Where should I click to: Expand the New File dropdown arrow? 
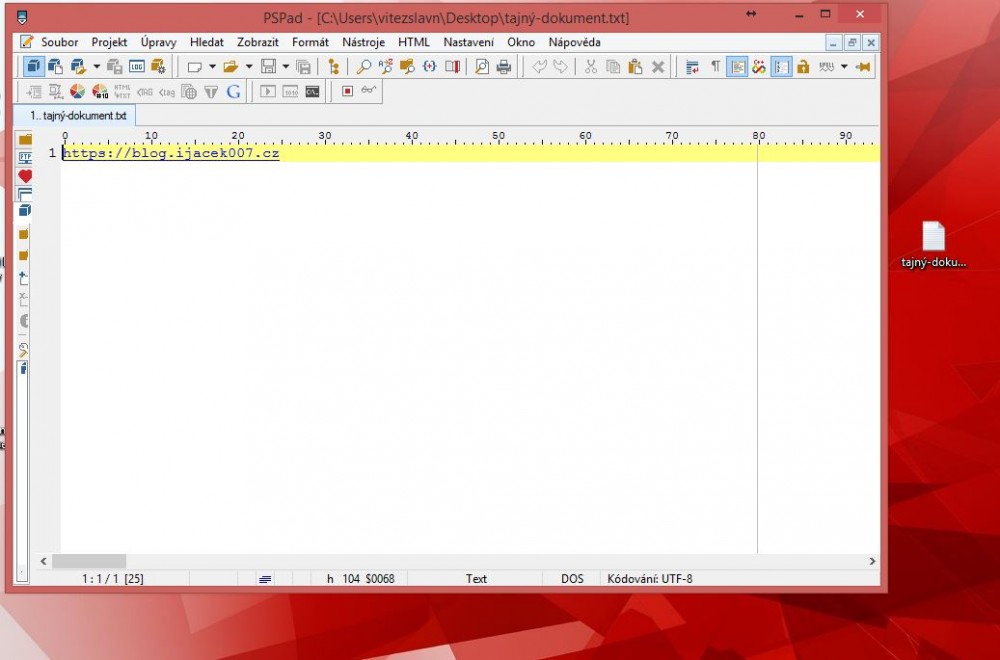pyautogui.click(x=212, y=67)
